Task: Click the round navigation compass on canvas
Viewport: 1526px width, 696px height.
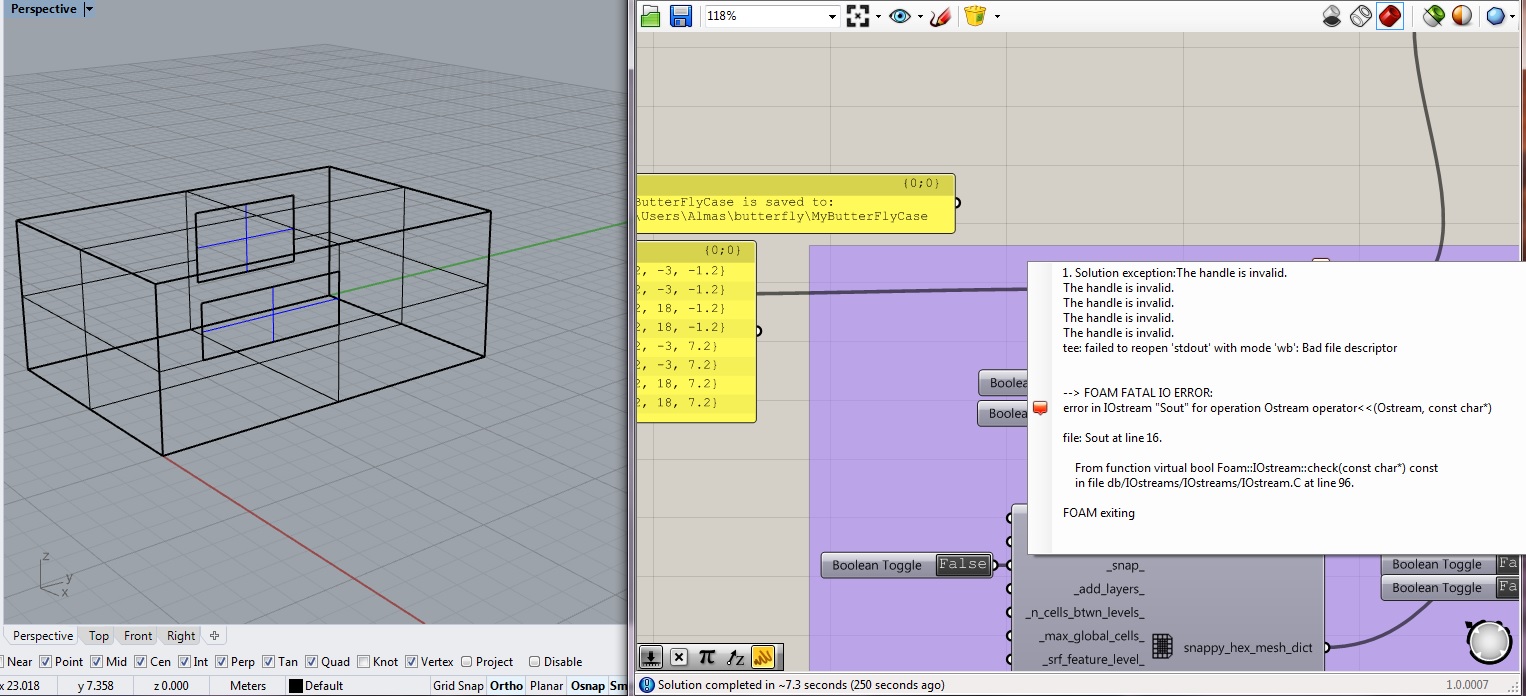Action: click(1489, 642)
